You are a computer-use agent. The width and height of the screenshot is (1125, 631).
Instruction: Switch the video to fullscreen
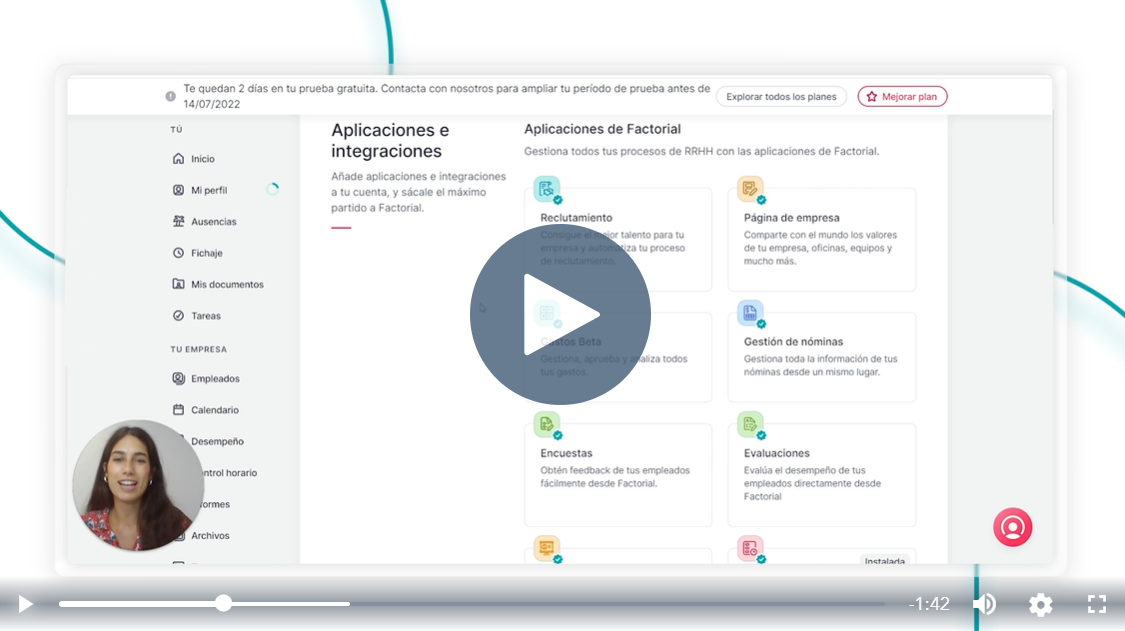click(1096, 604)
